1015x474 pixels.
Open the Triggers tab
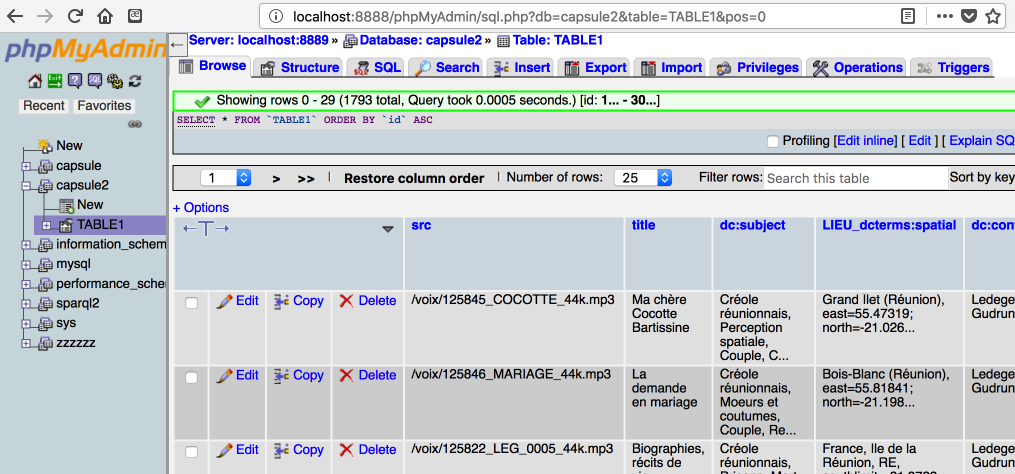tap(953, 67)
